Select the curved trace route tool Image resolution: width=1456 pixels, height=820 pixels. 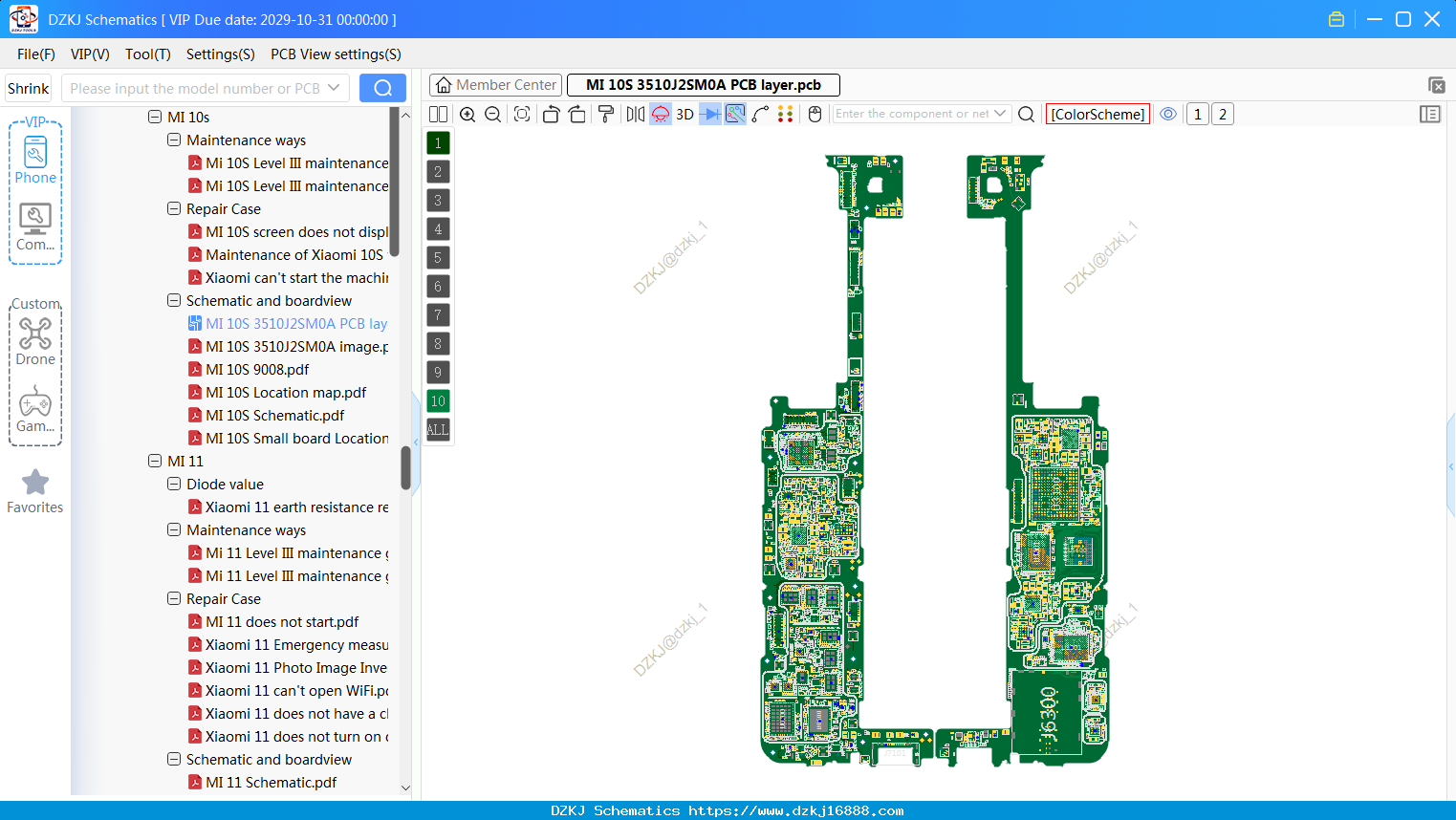pos(761,114)
